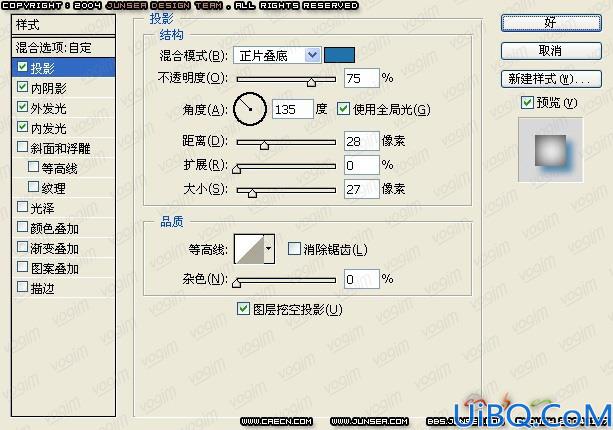This screenshot has height=430, width=613.
Task: Enable the 图案叠加 pattern overlay checkbox
Action: (23, 267)
